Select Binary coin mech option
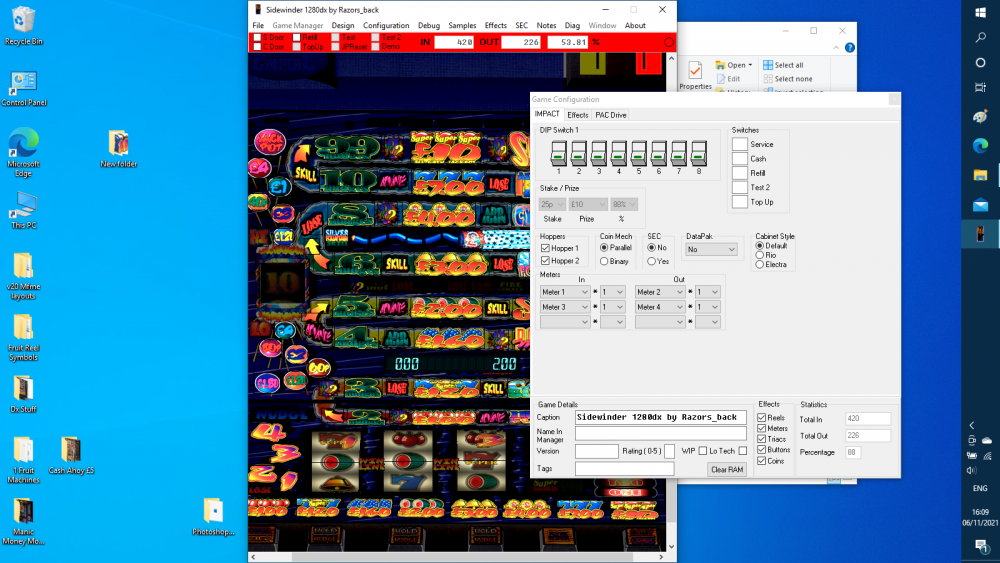This screenshot has height=563, width=1000. click(605, 261)
